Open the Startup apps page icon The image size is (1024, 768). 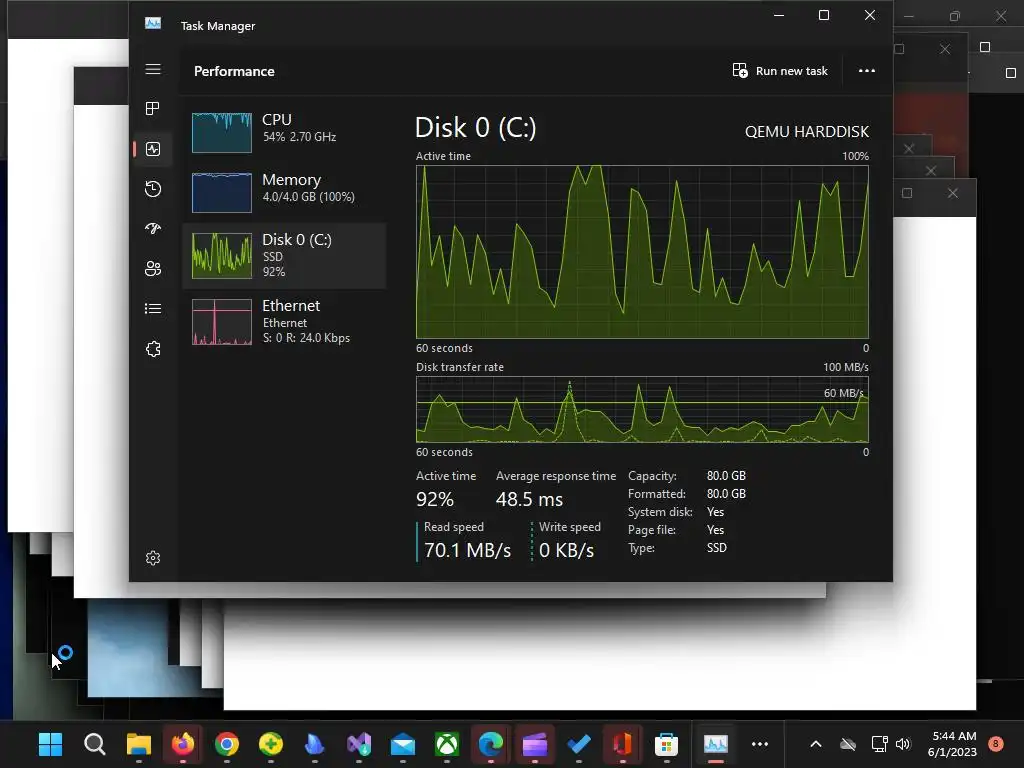[x=153, y=229]
